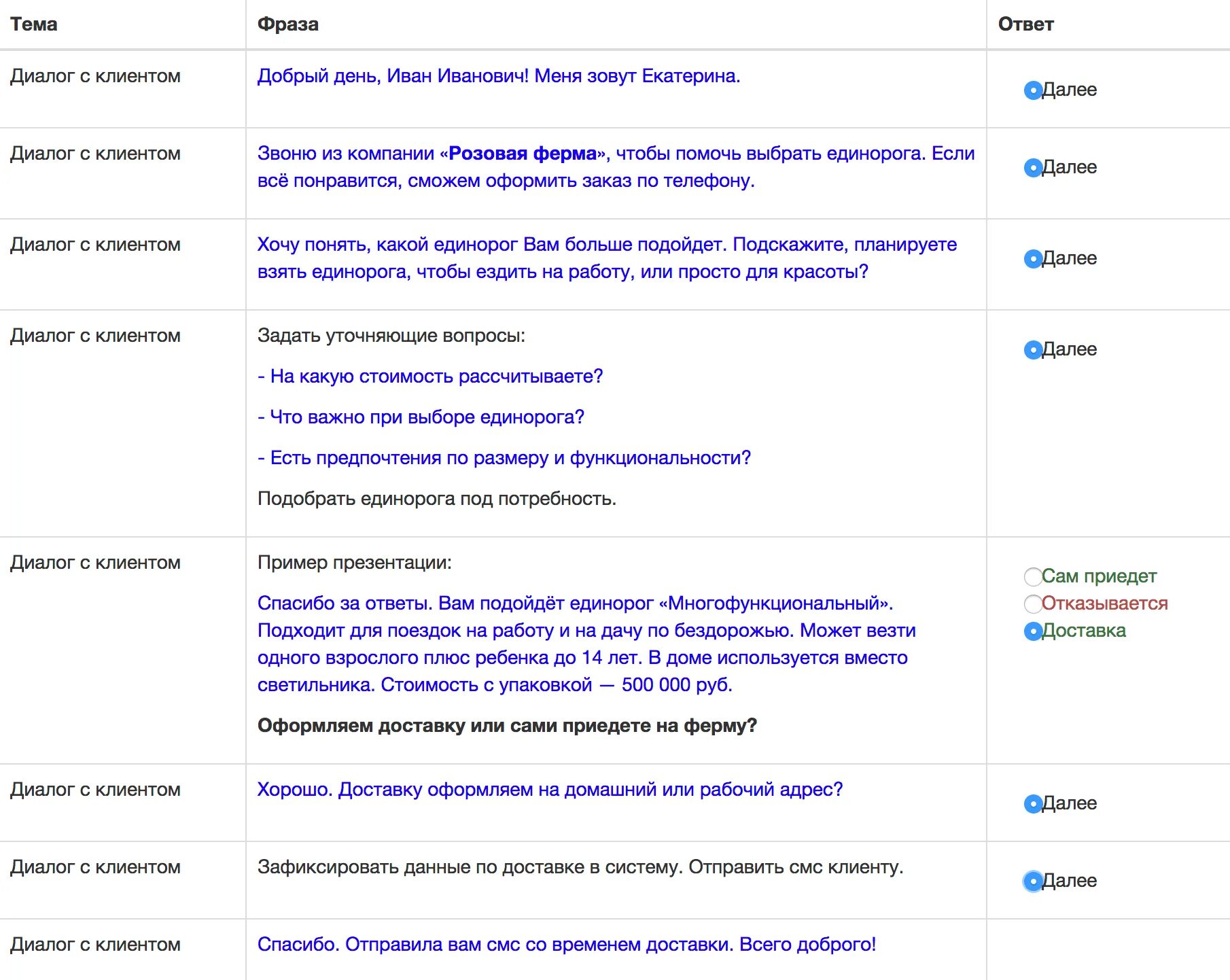Select "Далее" radio beside the clarifying questions
Image resolution: width=1230 pixels, height=980 pixels.
pos(1033,350)
